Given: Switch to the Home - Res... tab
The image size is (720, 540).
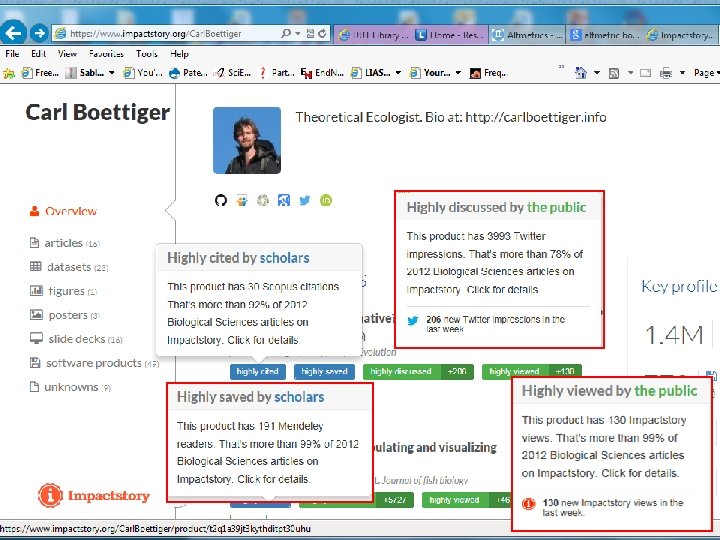Looking at the screenshot, I should pos(449,35).
